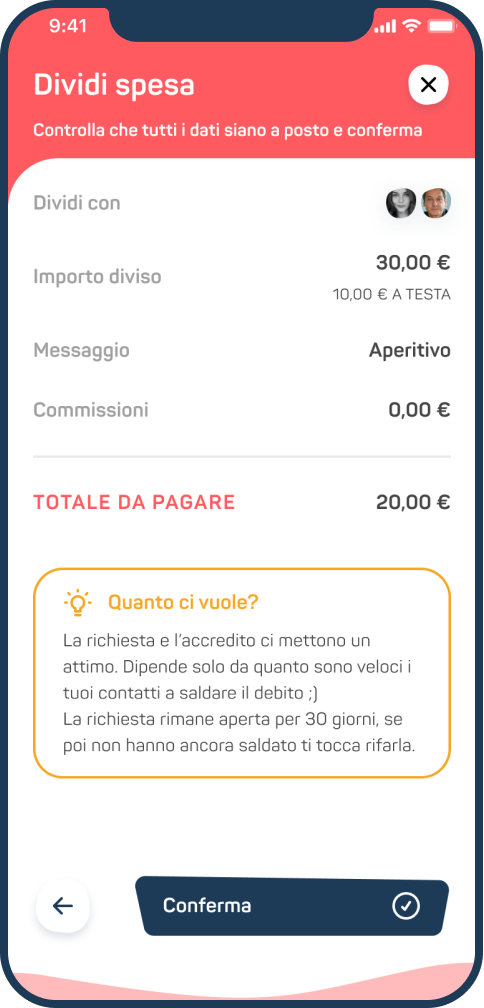
Task: Click the checkmark circle icon in Conferma
Action: 406,906
